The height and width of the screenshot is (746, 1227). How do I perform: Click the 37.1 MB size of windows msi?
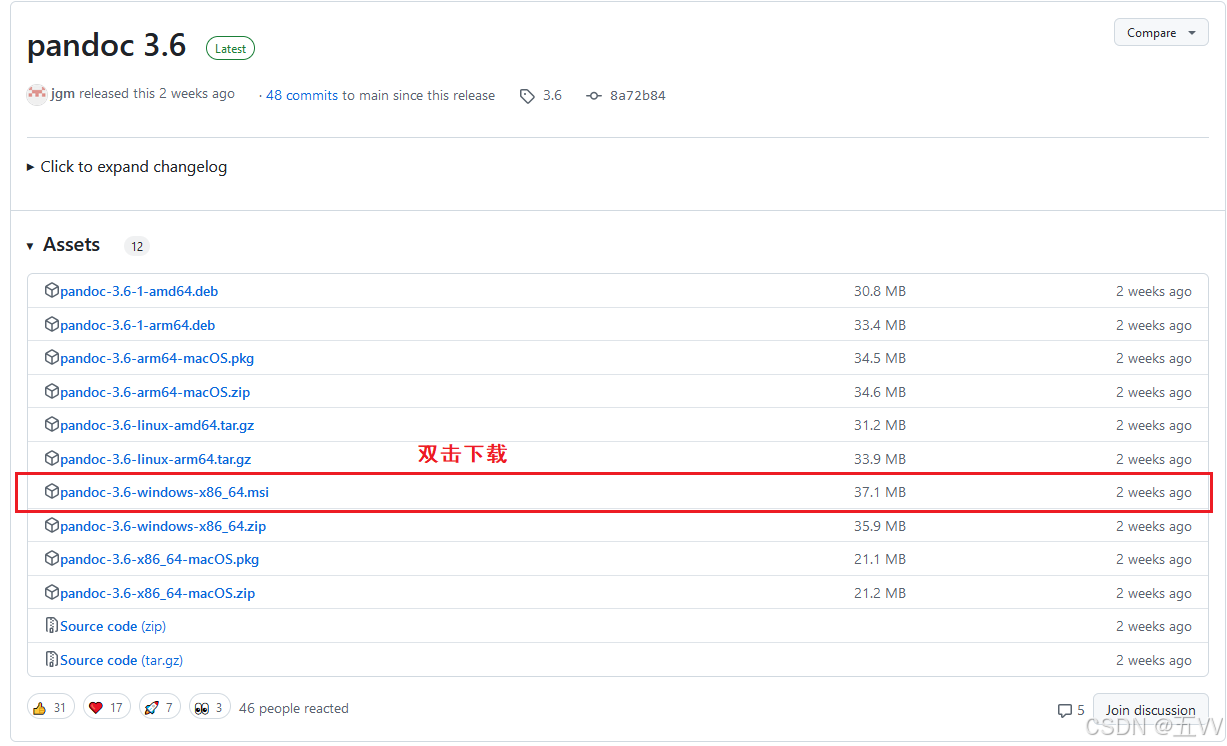pyautogui.click(x=880, y=492)
